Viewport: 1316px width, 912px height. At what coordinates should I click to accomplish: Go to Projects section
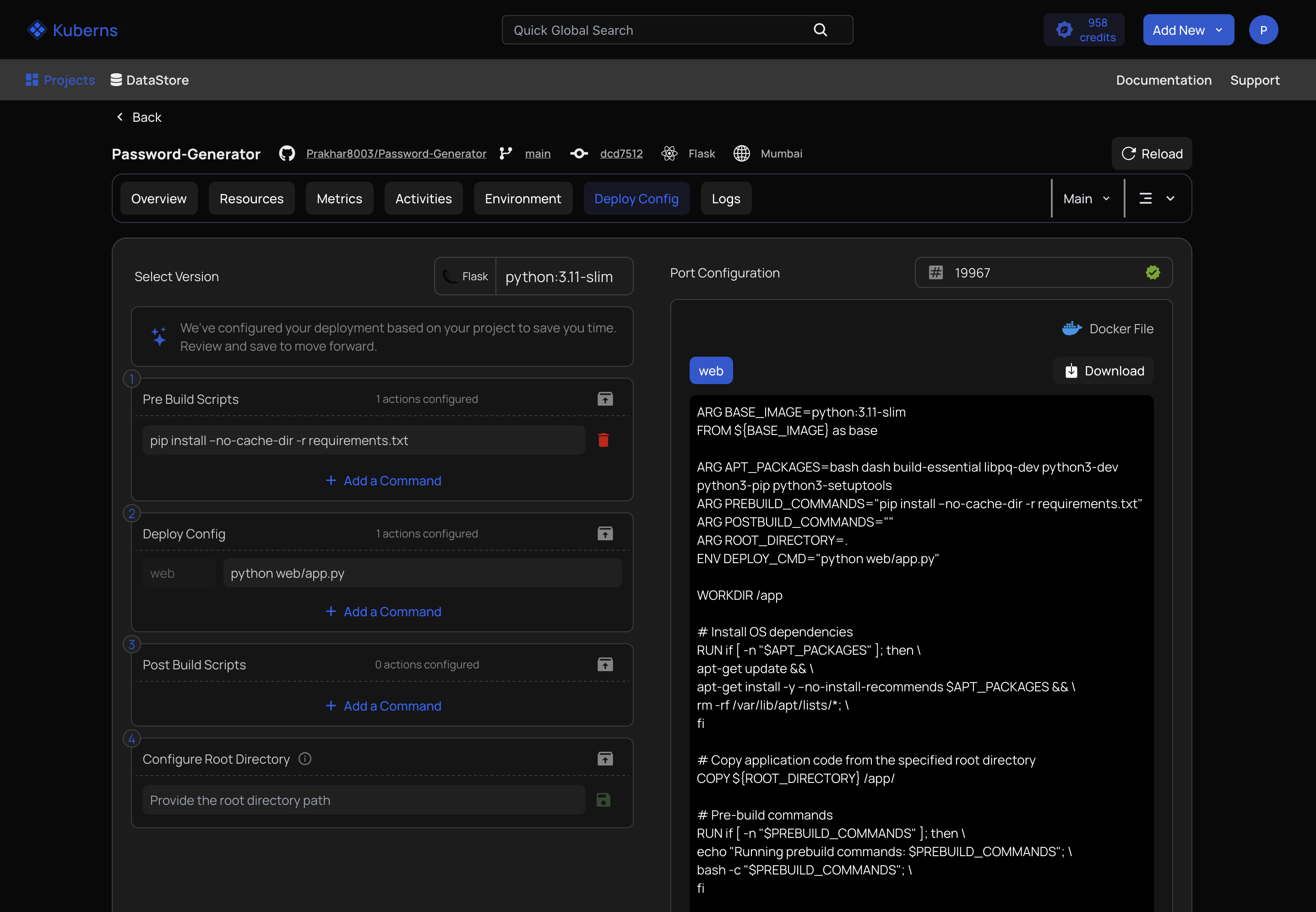(x=60, y=80)
